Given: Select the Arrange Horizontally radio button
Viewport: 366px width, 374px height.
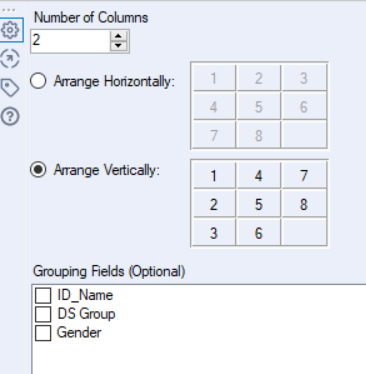Looking at the screenshot, I should pos(38,81).
